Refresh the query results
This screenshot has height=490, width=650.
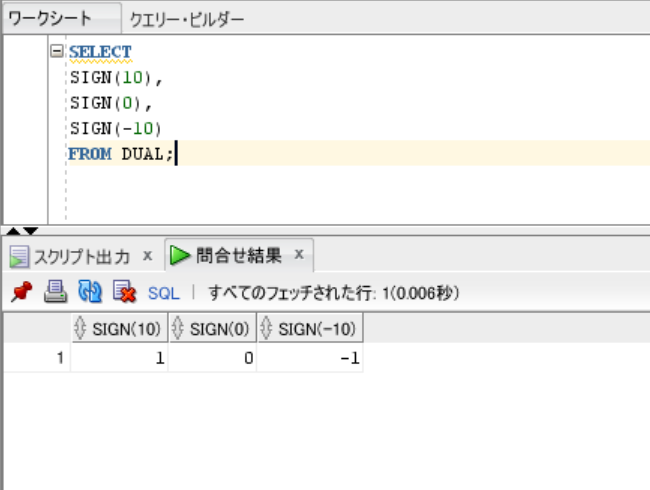coord(90,293)
